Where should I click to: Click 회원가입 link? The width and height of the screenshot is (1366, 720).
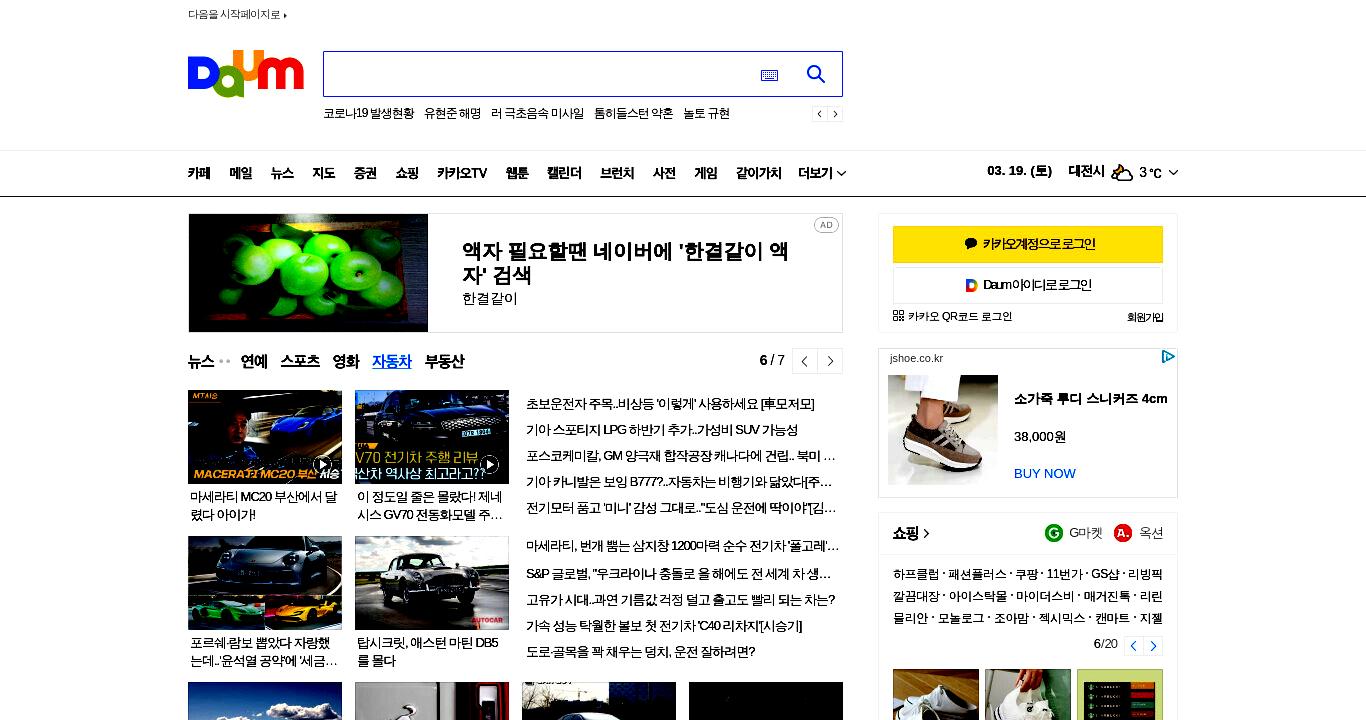[1145, 317]
